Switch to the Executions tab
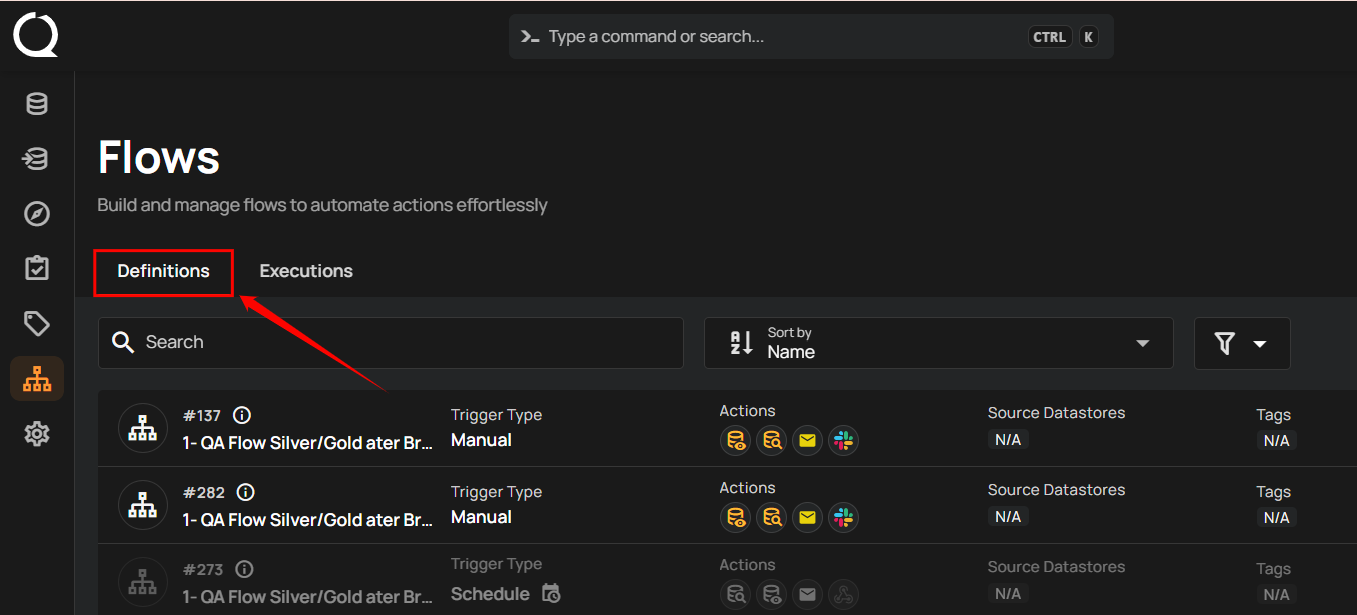This screenshot has width=1357, height=615. [306, 271]
